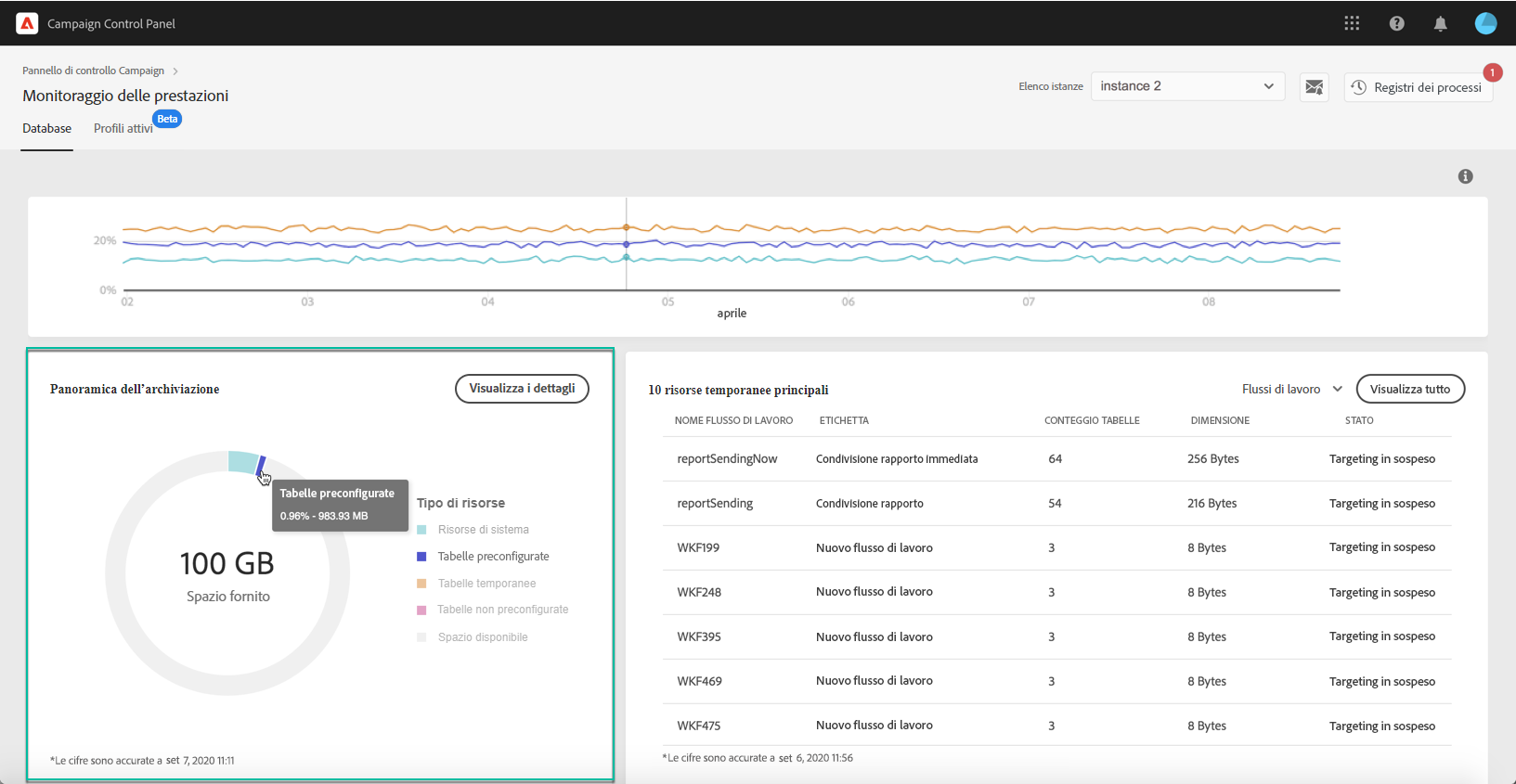Select the reportSendingNow row name
The height and width of the screenshot is (784, 1516).
727,459
